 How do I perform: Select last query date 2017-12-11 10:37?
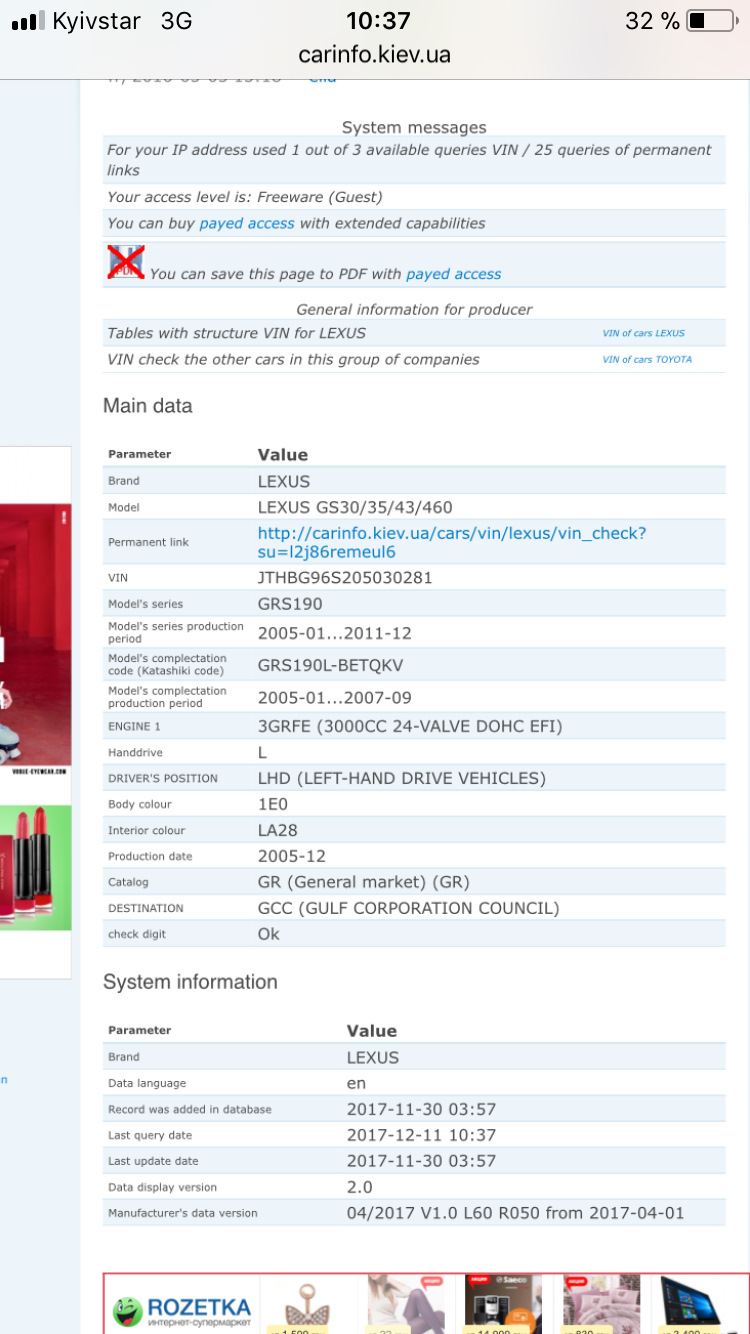(422, 1135)
